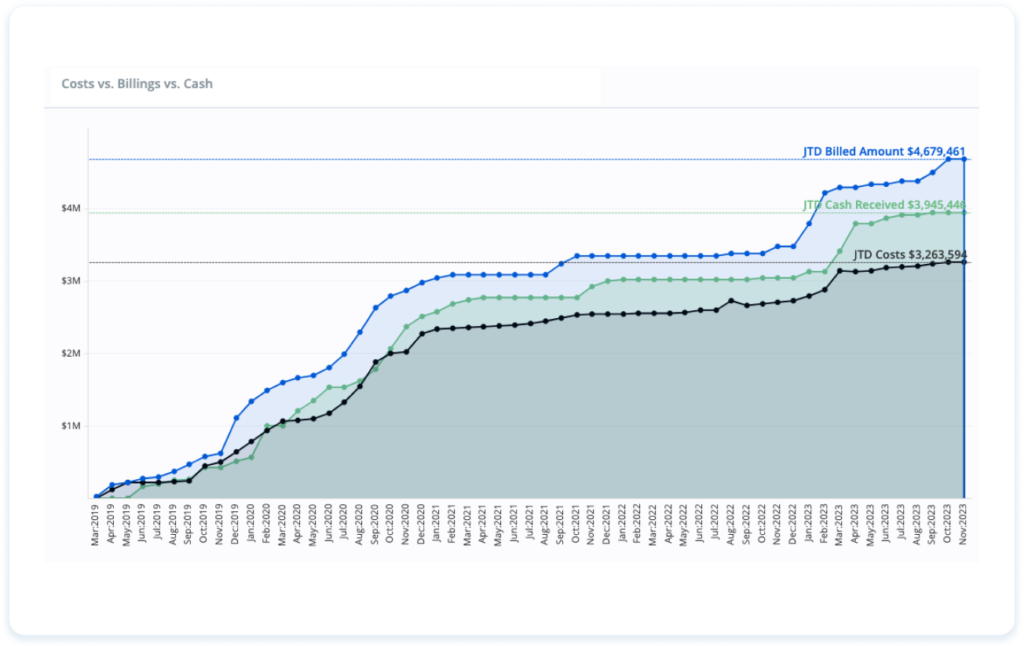This screenshot has height=648, width=1024.
Task: Select the black Costs data point for Mar:2023
Action: pos(840,270)
